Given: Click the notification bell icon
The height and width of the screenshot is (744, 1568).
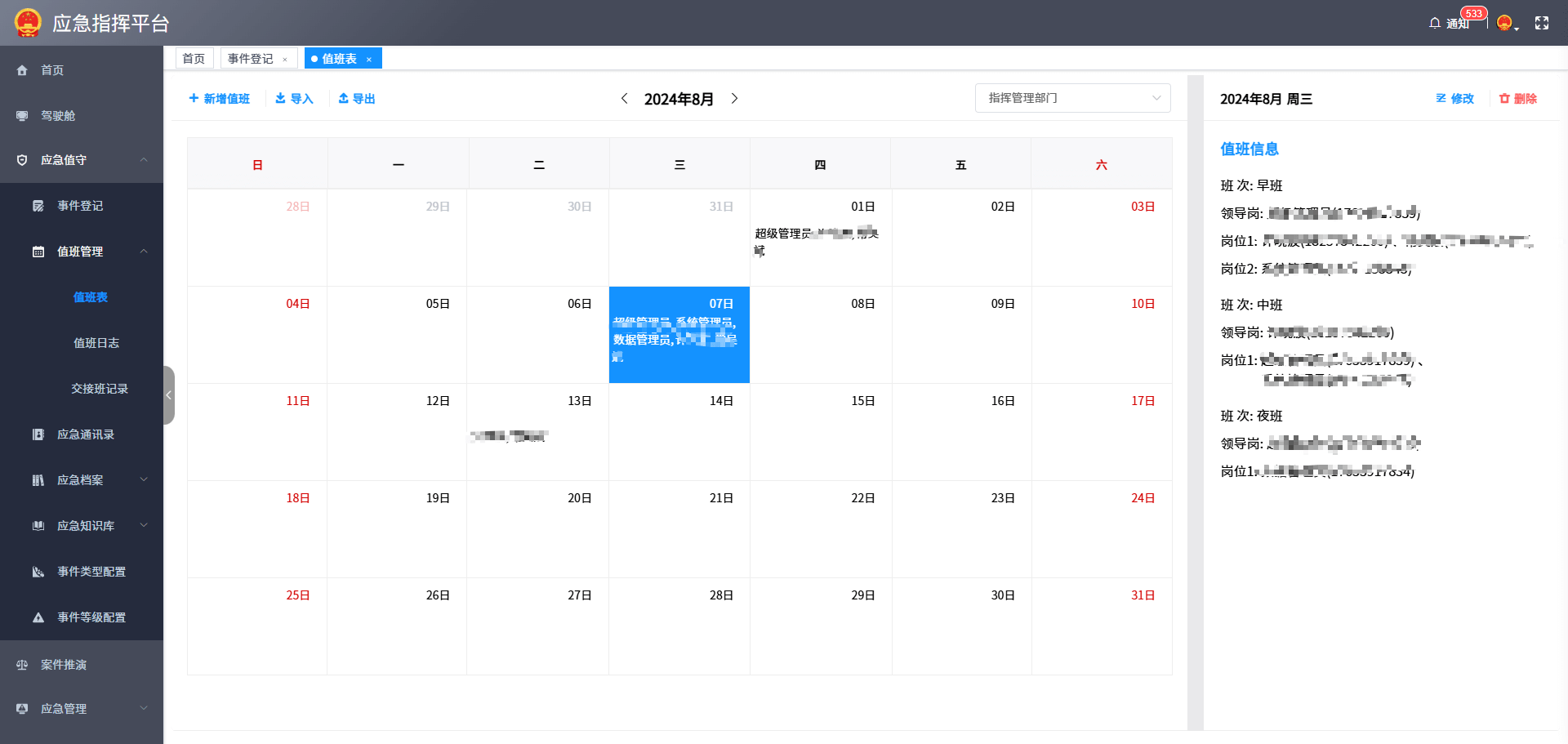Looking at the screenshot, I should click(x=1435, y=23).
